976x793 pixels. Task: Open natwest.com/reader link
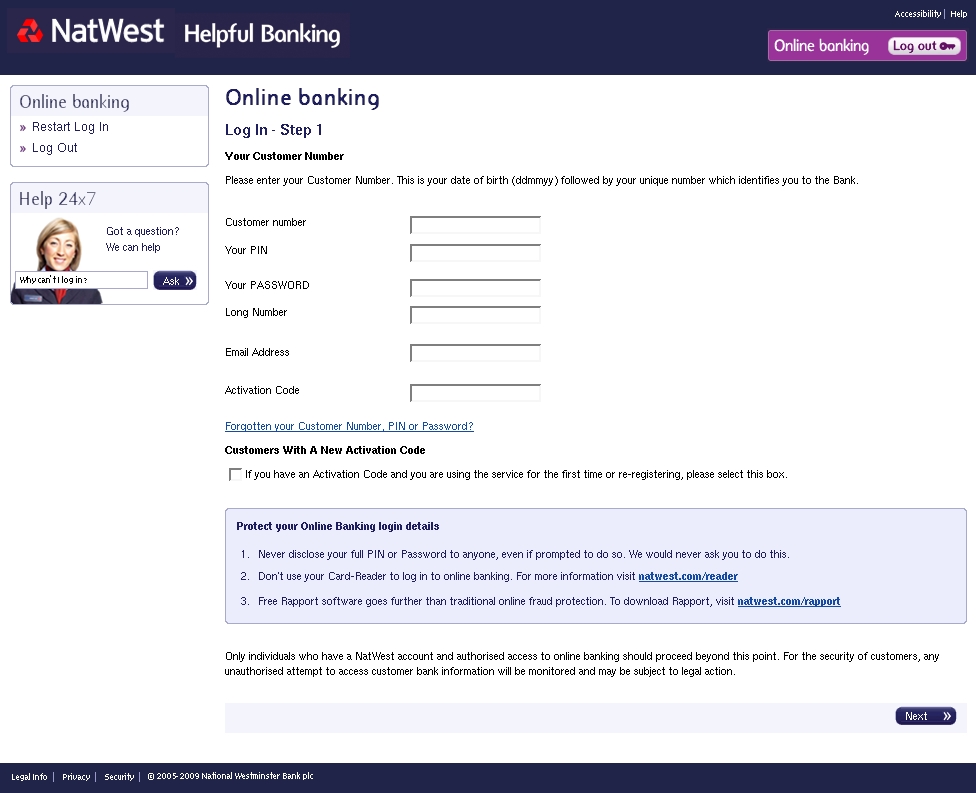[x=688, y=576]
